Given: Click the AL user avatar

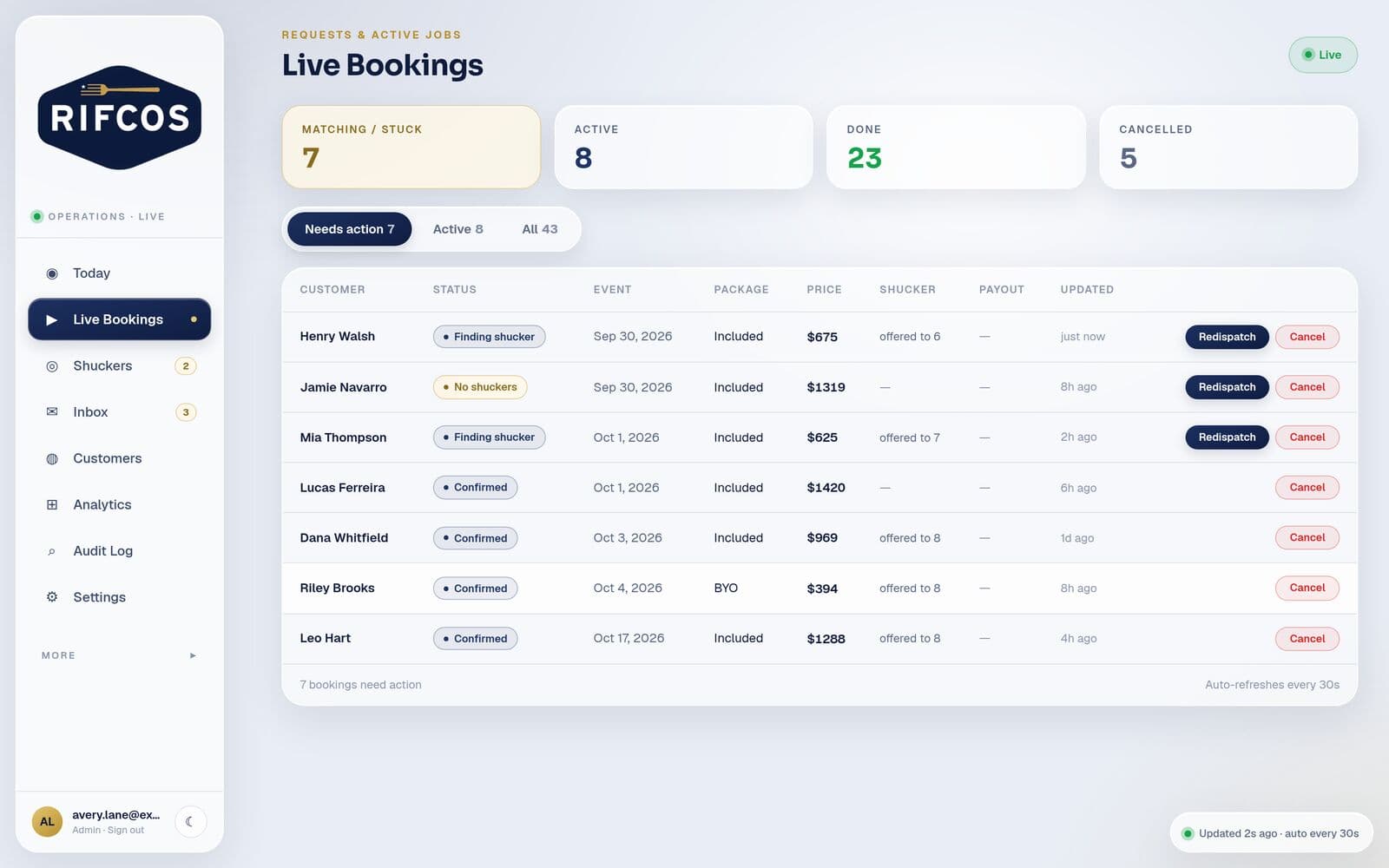Looking at the screenshot, I should [47, 821].
